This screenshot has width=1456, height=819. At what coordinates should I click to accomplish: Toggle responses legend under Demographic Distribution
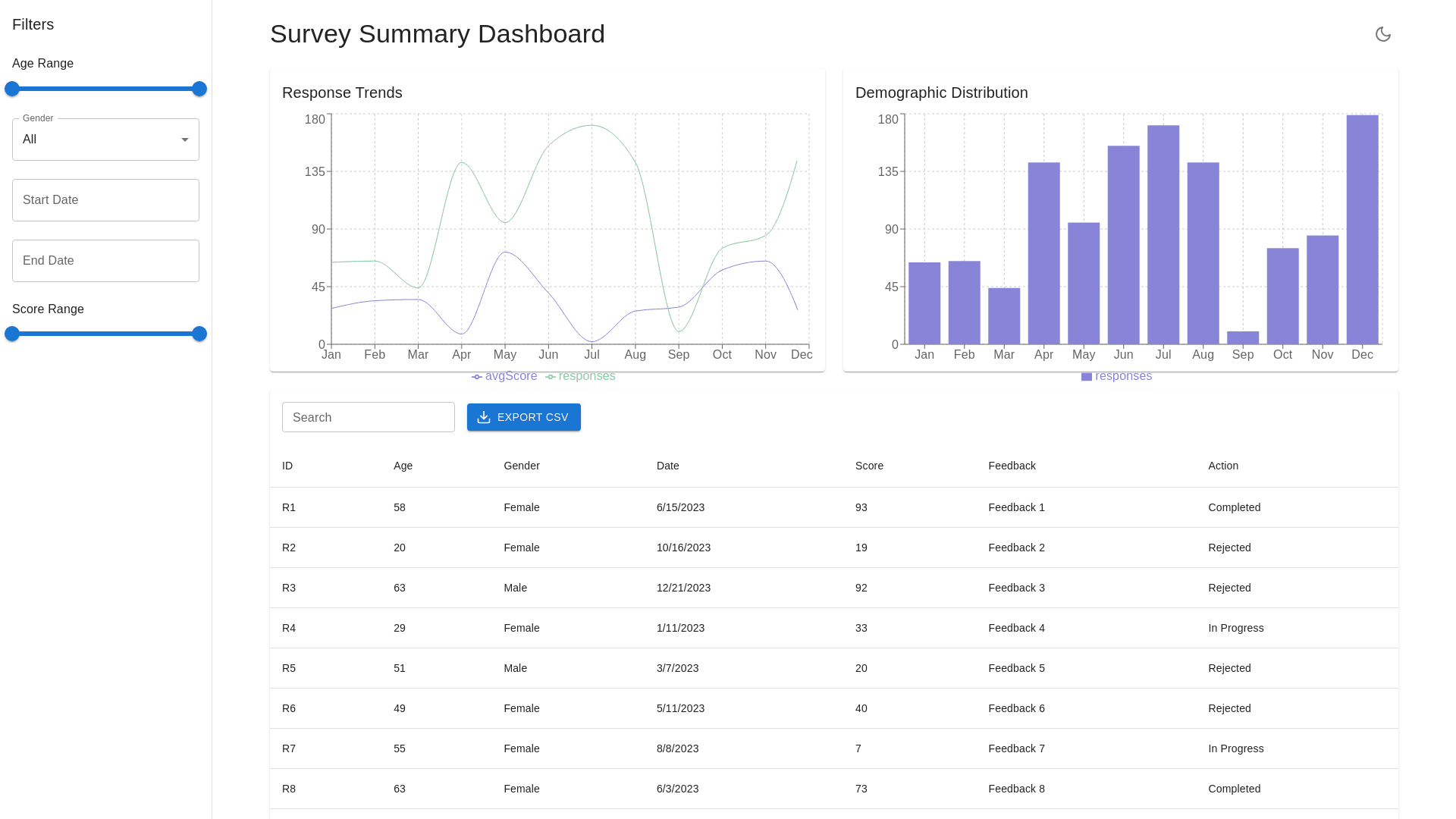click(1116, 376)
